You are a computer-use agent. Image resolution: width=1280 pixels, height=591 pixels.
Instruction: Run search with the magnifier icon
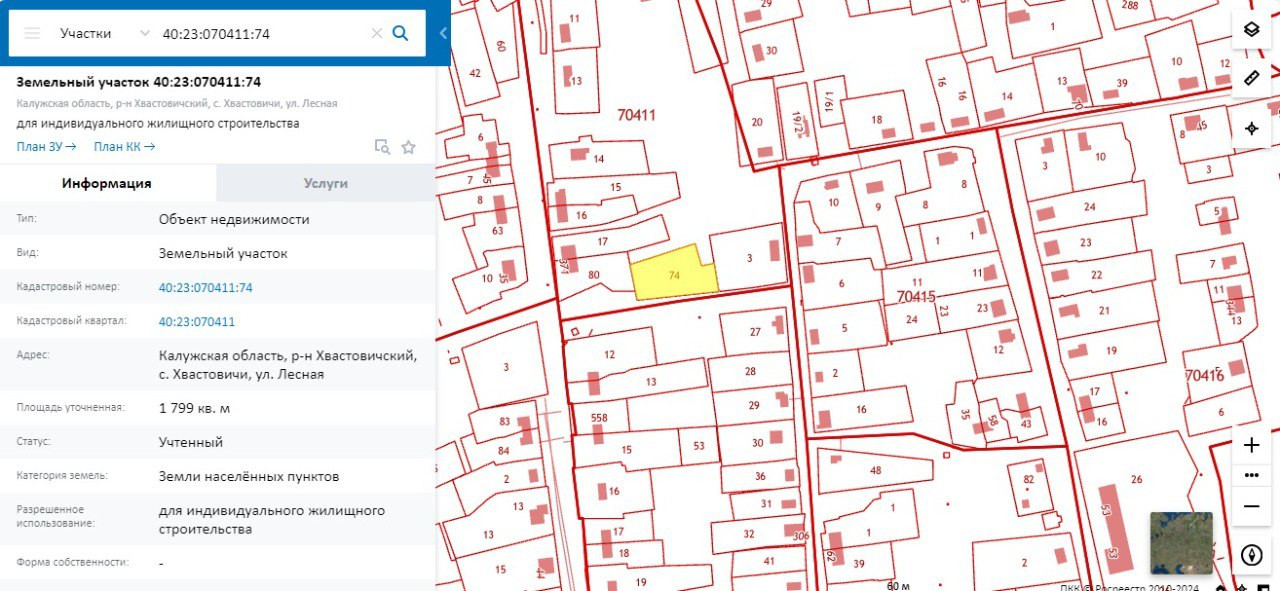click(x=400, y=33)
